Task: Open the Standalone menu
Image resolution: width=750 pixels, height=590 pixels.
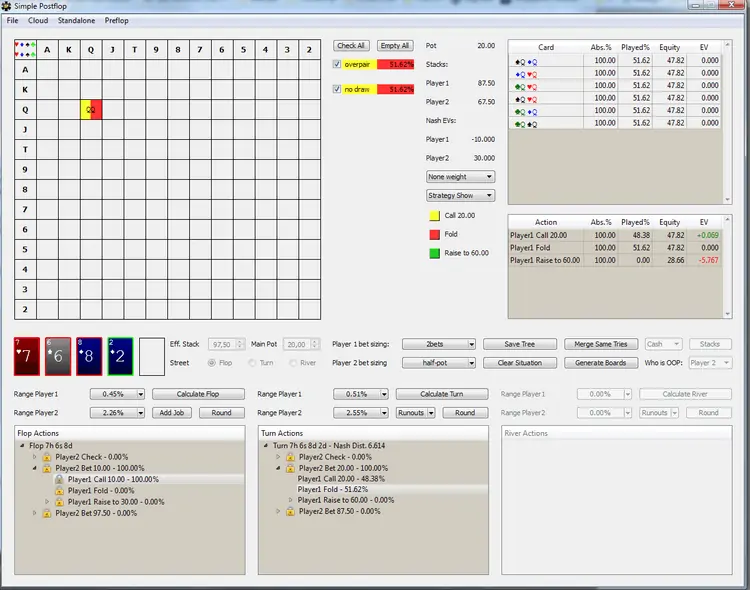Action: [77, 21]
